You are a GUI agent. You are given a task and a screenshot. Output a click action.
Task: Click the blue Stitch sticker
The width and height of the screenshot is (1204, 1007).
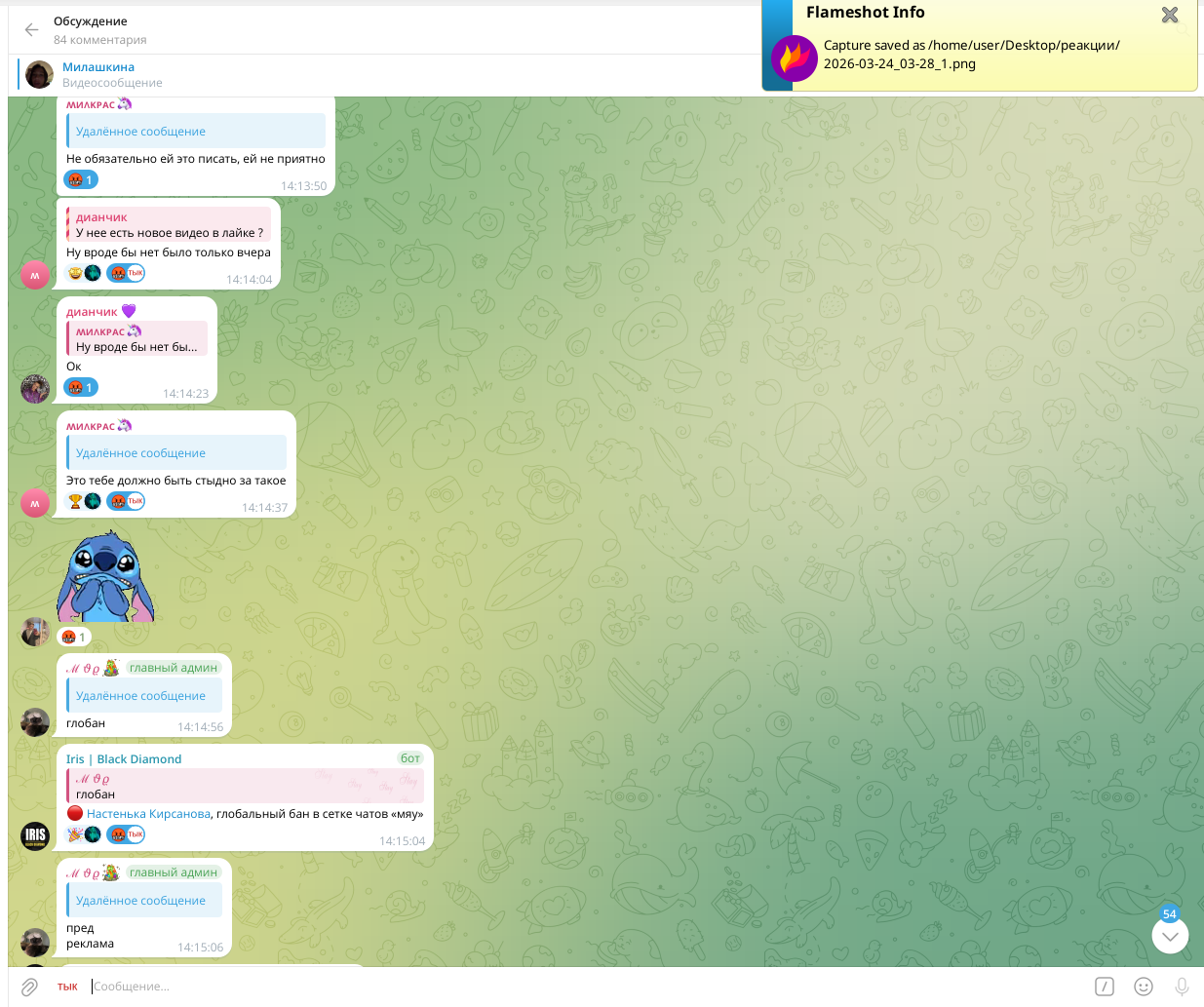click(x=105, y=575)
